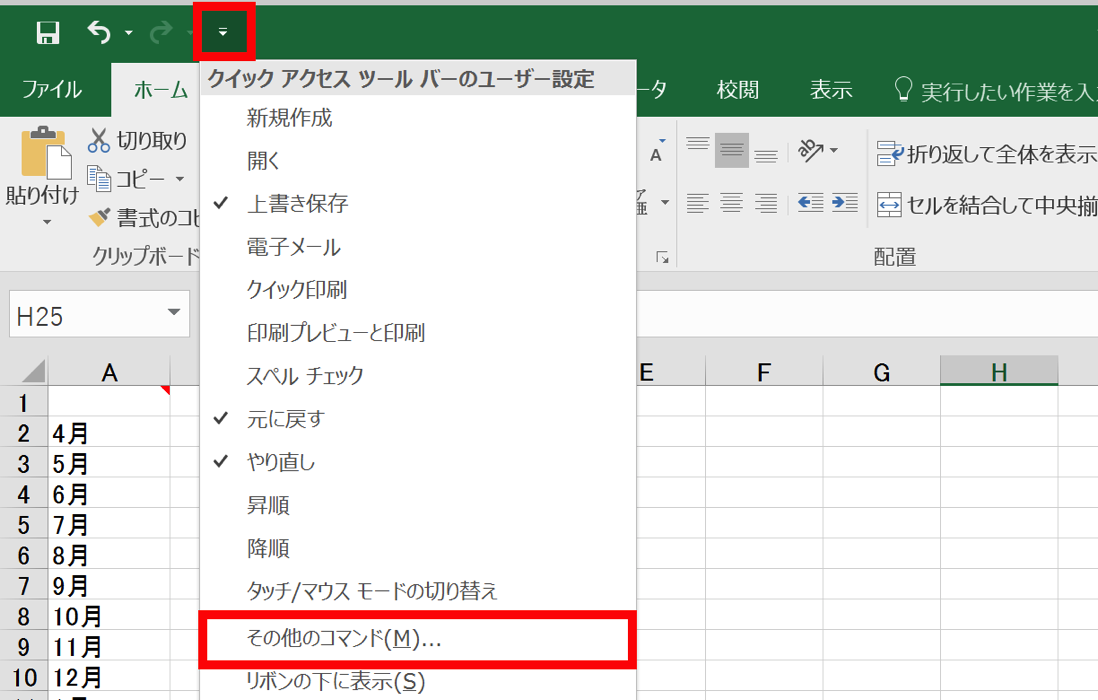Uncheck 上書き保存 in the customize menu
The image size is (1098, 700).
(297, 204)
